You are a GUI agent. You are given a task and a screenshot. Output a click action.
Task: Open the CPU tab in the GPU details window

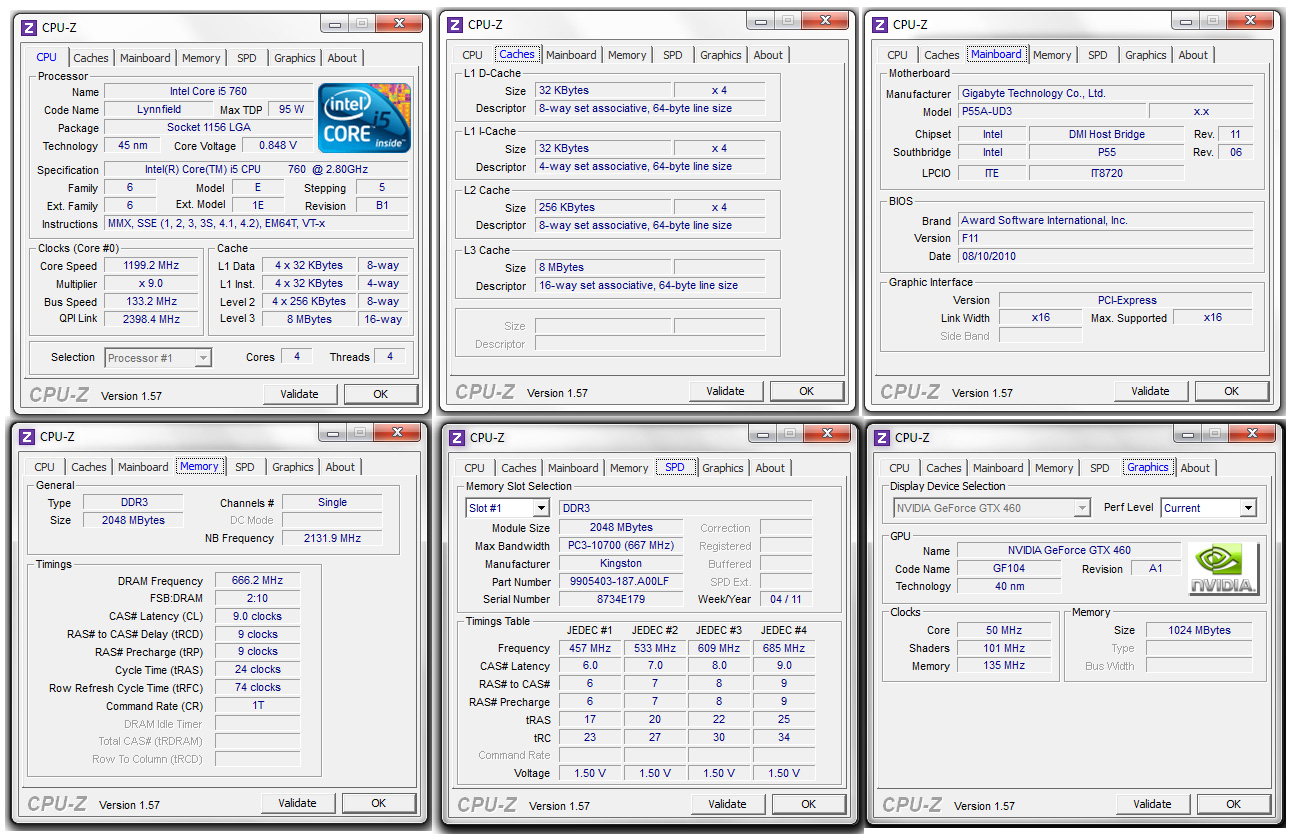900,468
